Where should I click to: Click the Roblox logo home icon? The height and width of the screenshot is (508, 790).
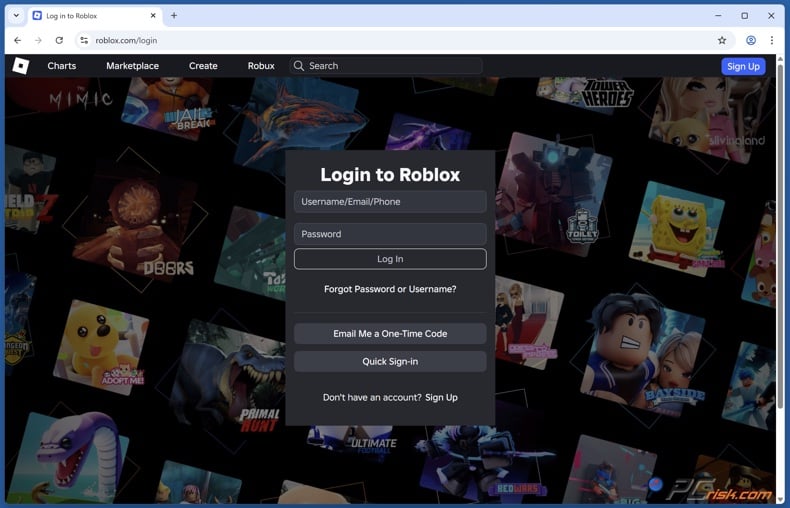[21, 66]
